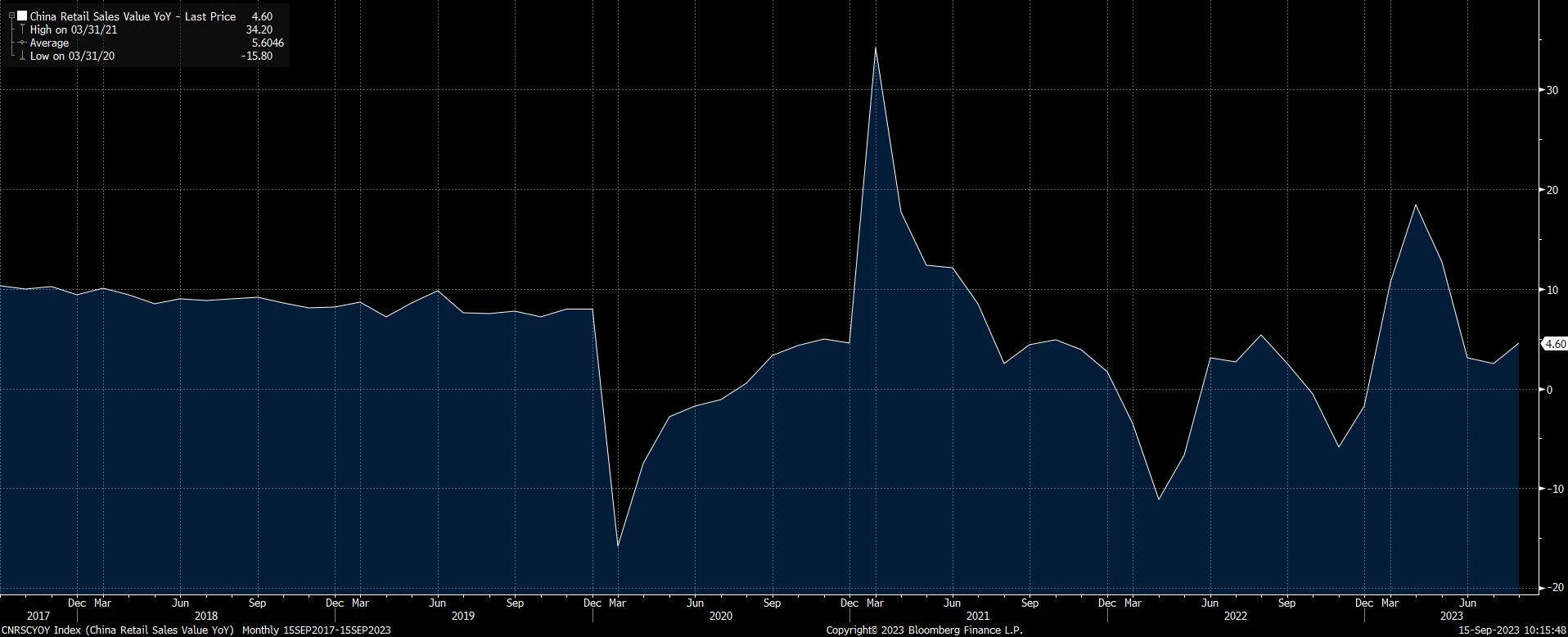Screen dimensions: 1568x637
Task: Select the Average legend row label
Action: (50, 43)
